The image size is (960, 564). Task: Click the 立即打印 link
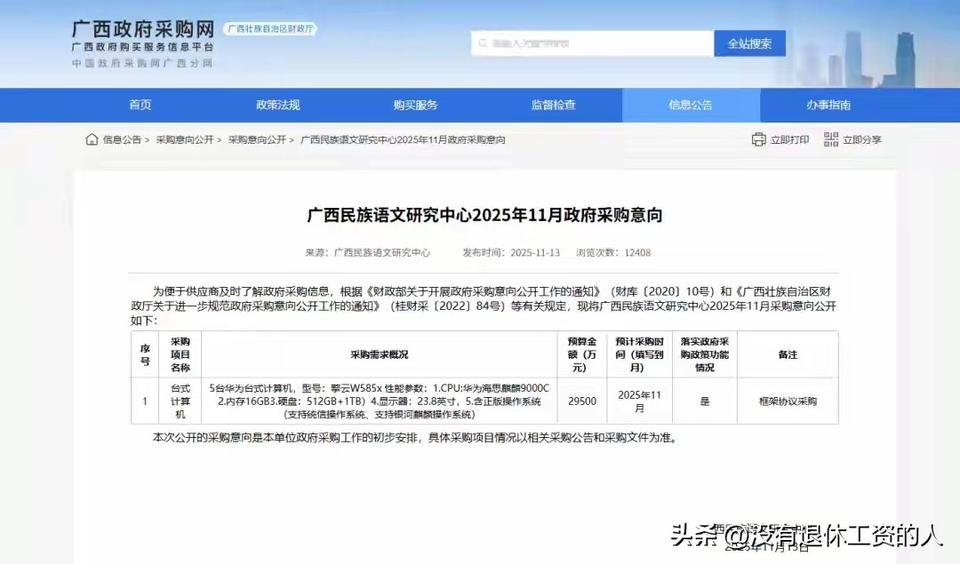click(x=790, y=140)
